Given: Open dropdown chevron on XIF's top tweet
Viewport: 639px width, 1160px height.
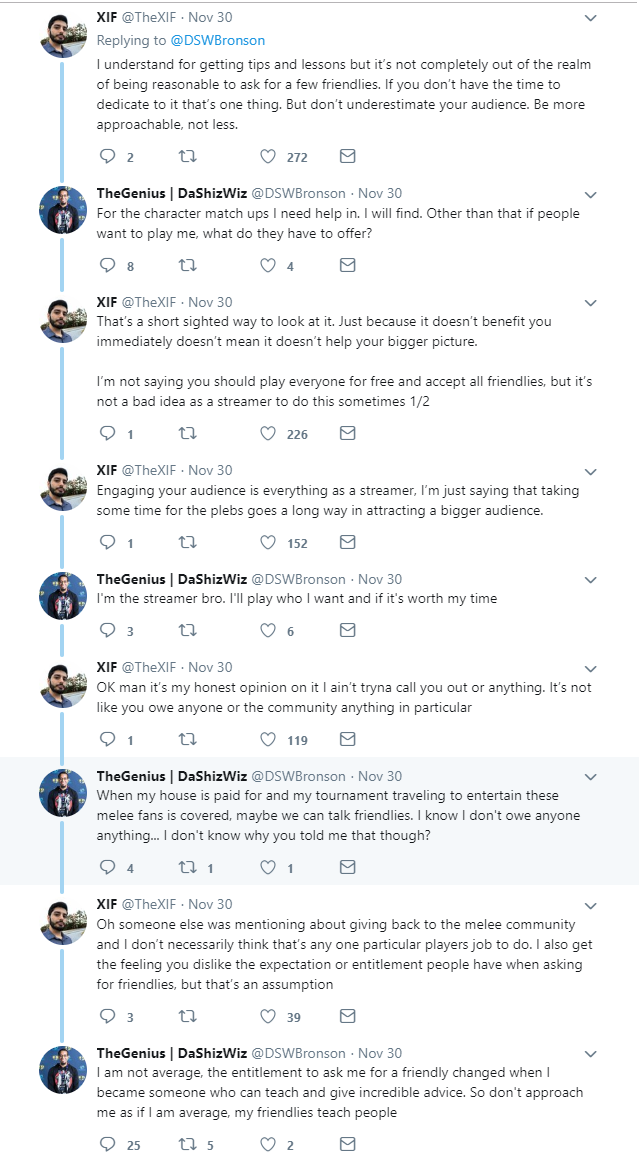Looking at the screenshot, I should coord(590,18).
